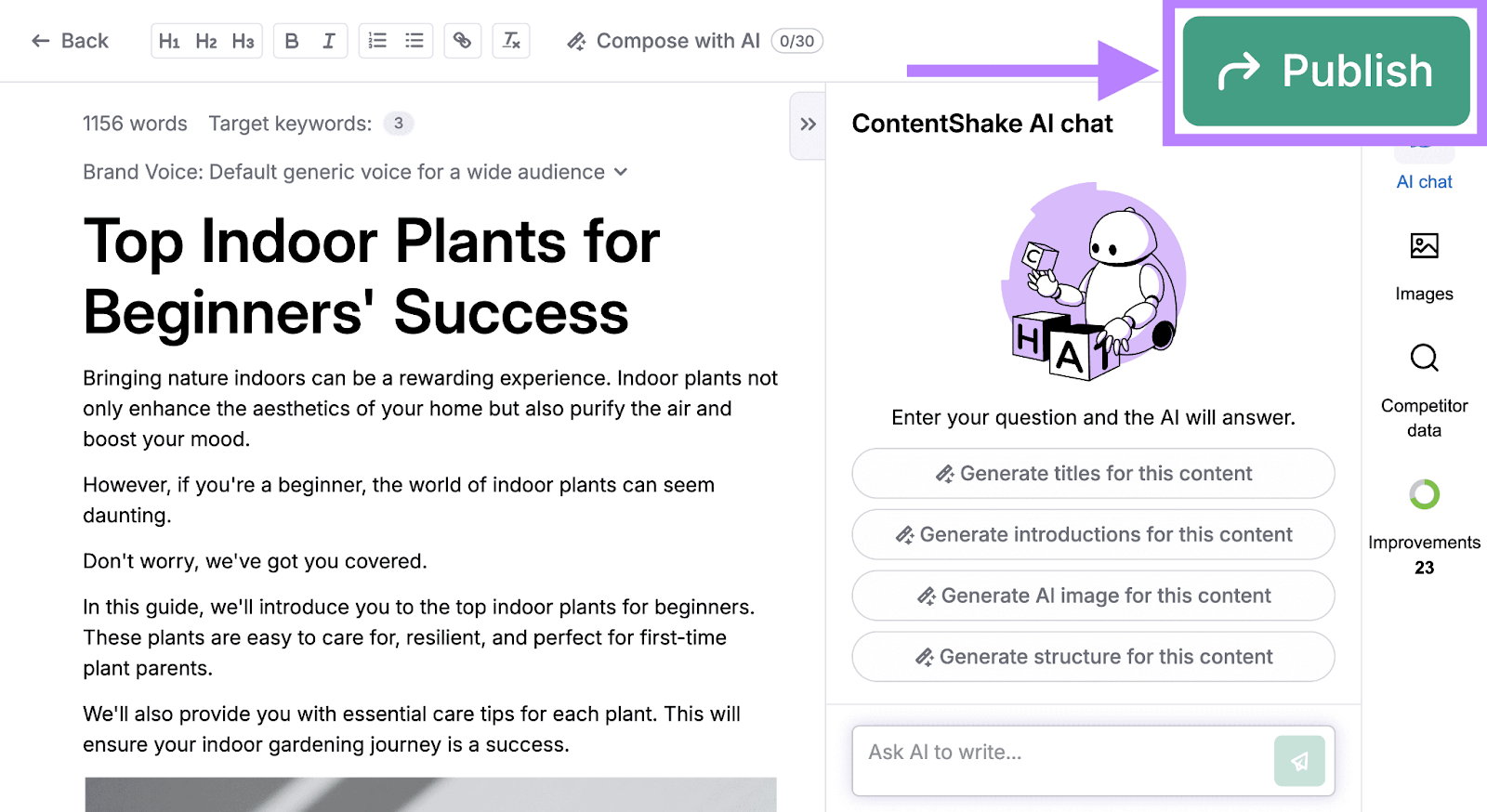Generate structure for this content
Viewport: 1487px width, 812px height.
(1093, 657)
